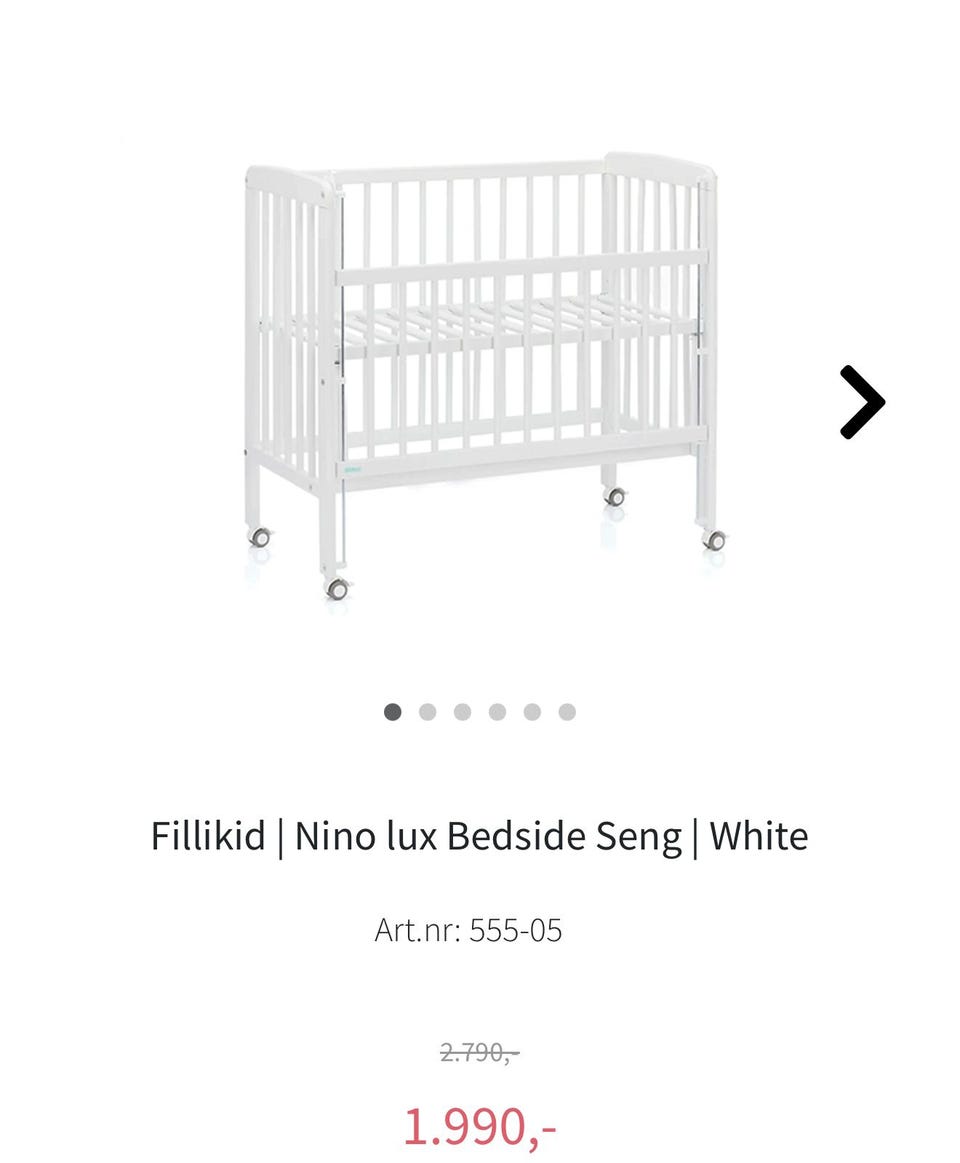
Task: Switch to the third carousel dot
Action: click(x=462, y=712)
